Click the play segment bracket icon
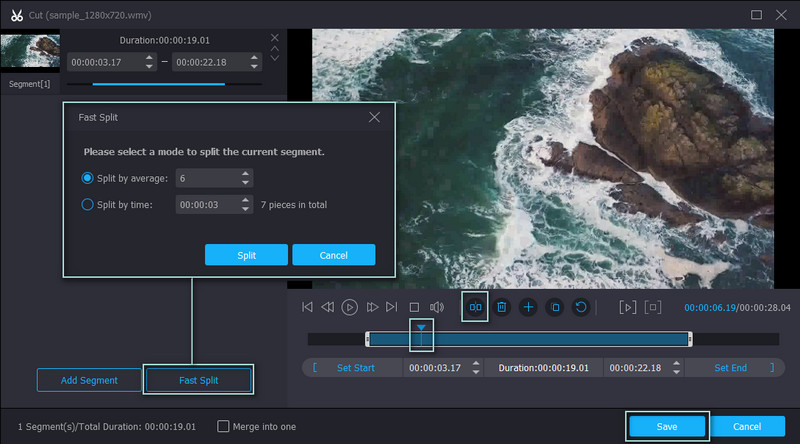Viewport: 800px width, 444px height. coord(627,307)
